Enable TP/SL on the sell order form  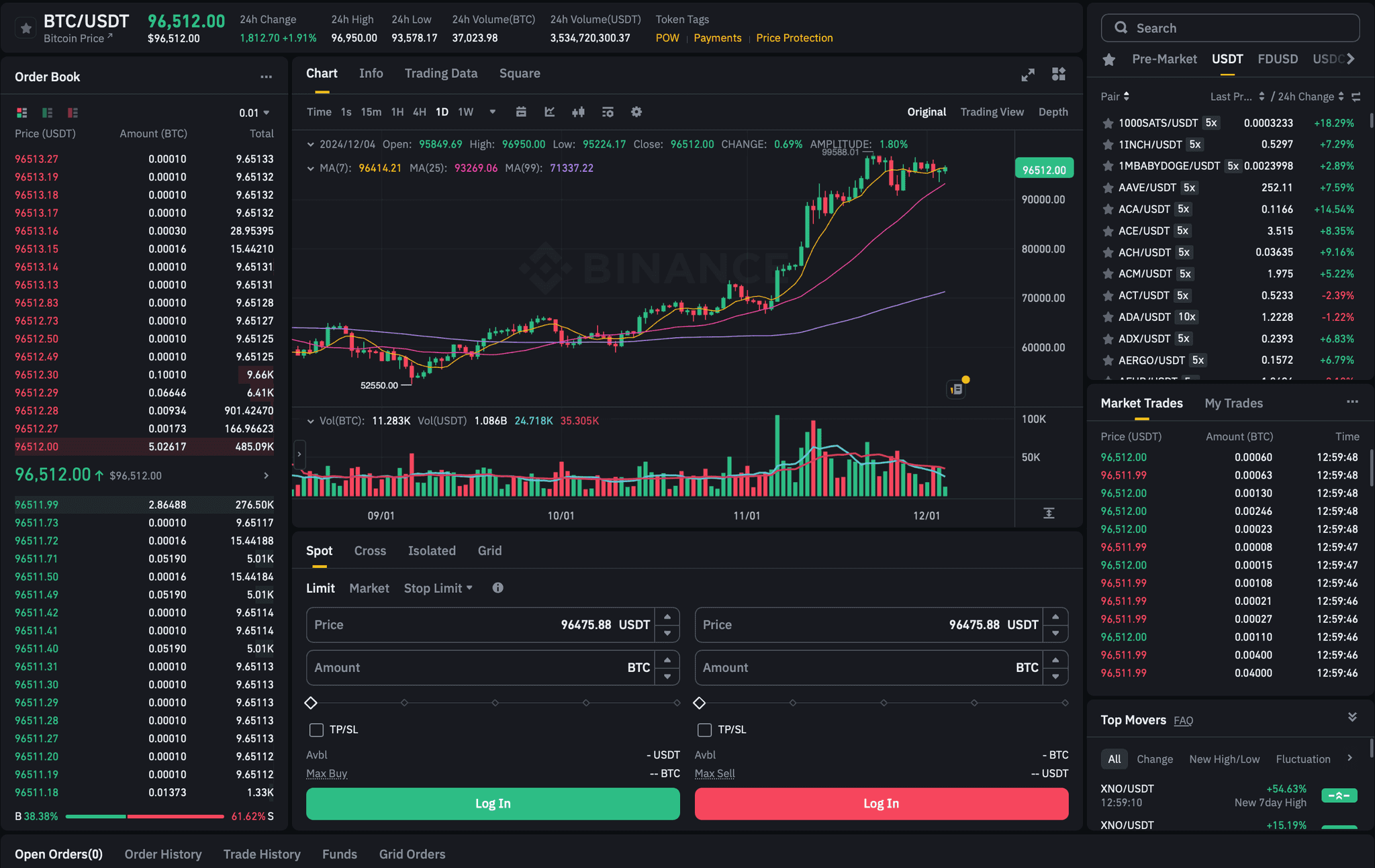click(704, 730)
